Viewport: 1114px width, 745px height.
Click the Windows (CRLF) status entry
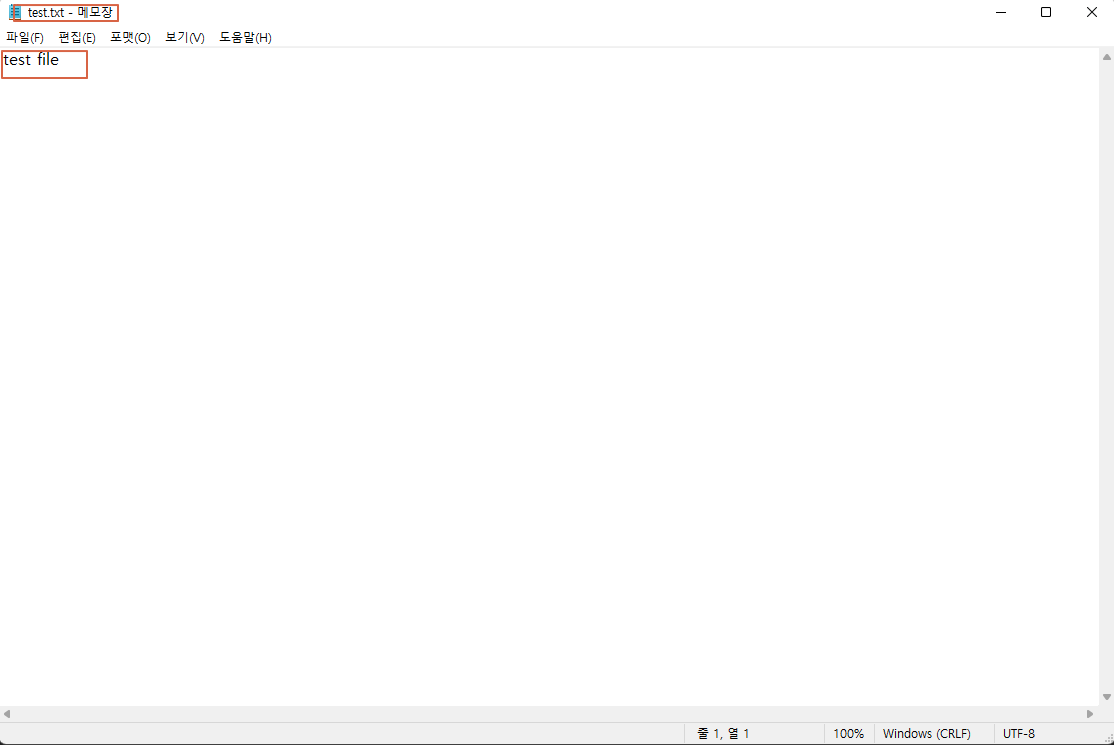point(926,734)
